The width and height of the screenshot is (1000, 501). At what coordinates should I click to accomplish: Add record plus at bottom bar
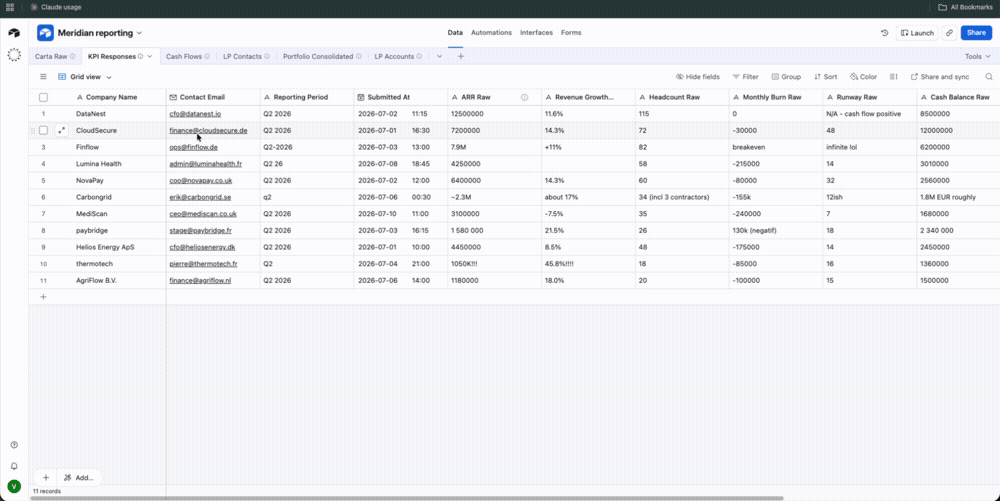[x=46, y=477]
